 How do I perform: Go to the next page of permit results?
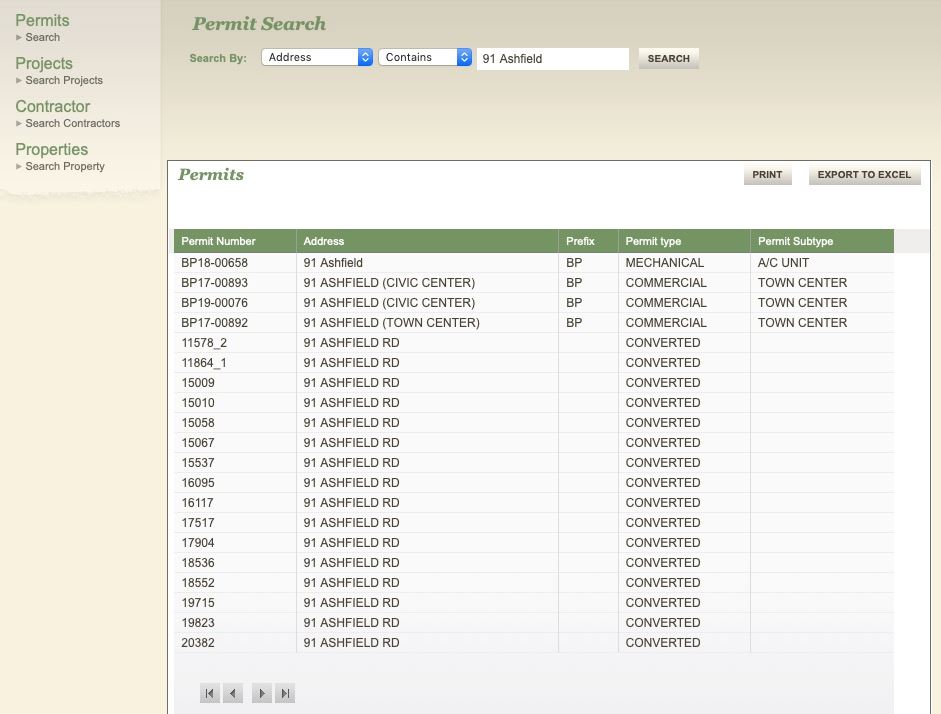click(x=261, y=693)
